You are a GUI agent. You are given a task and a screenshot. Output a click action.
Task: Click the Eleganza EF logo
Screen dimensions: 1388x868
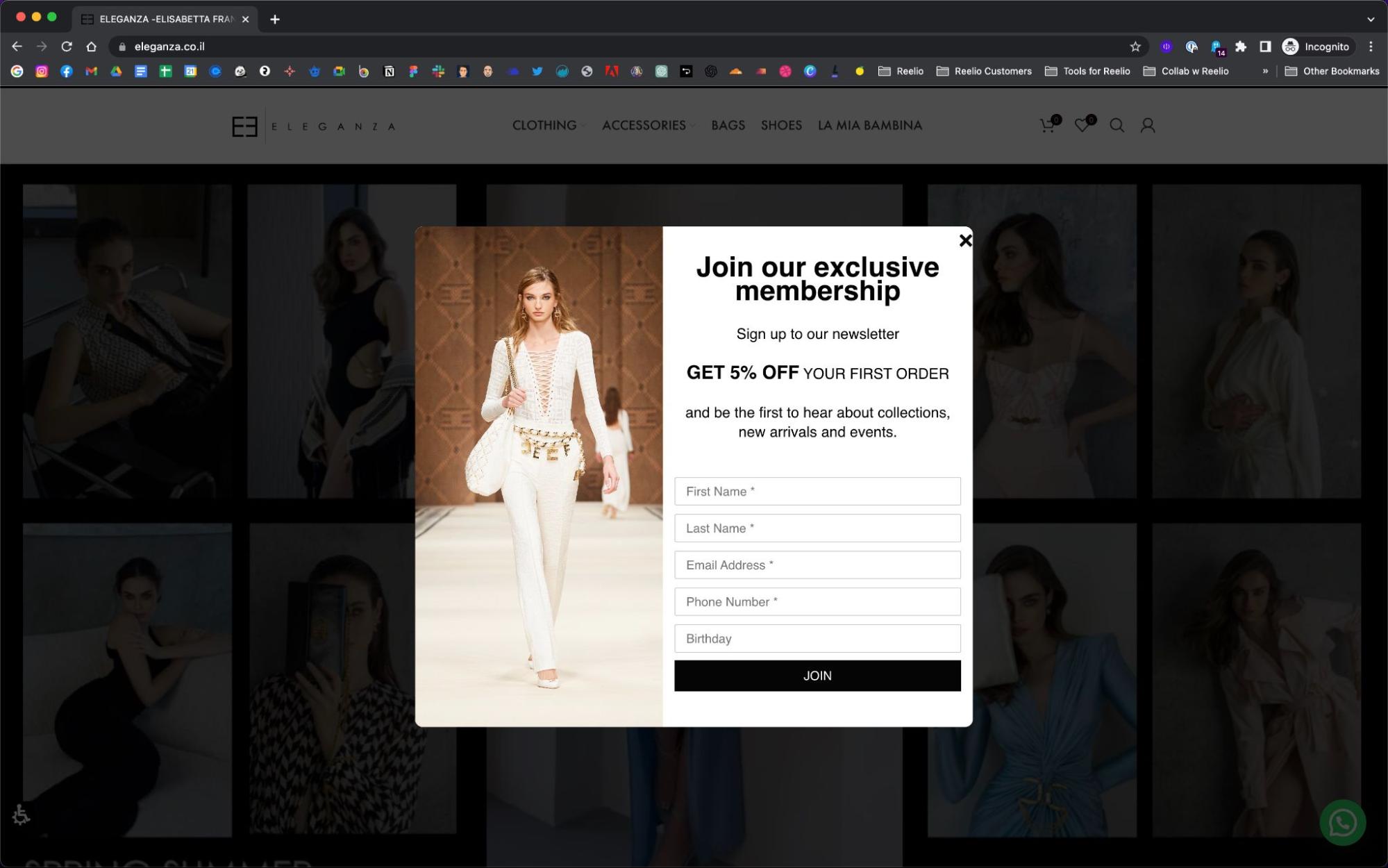314,126
